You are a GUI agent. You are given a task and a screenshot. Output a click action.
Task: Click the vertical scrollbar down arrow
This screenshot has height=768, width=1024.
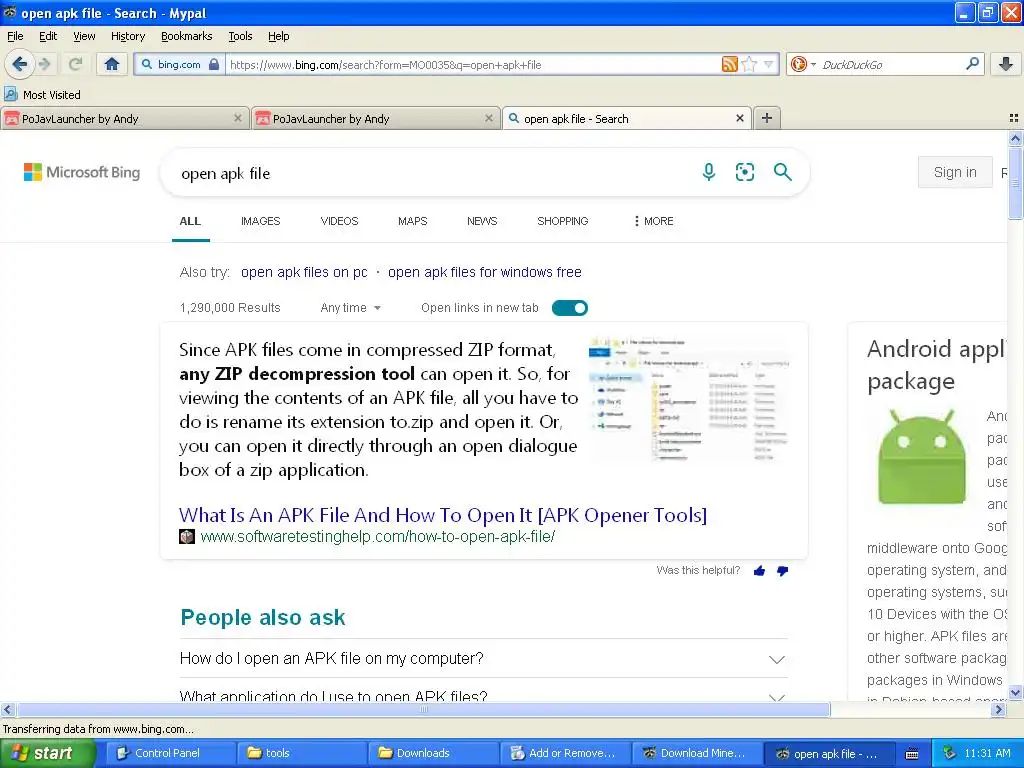pos(1015,693)
